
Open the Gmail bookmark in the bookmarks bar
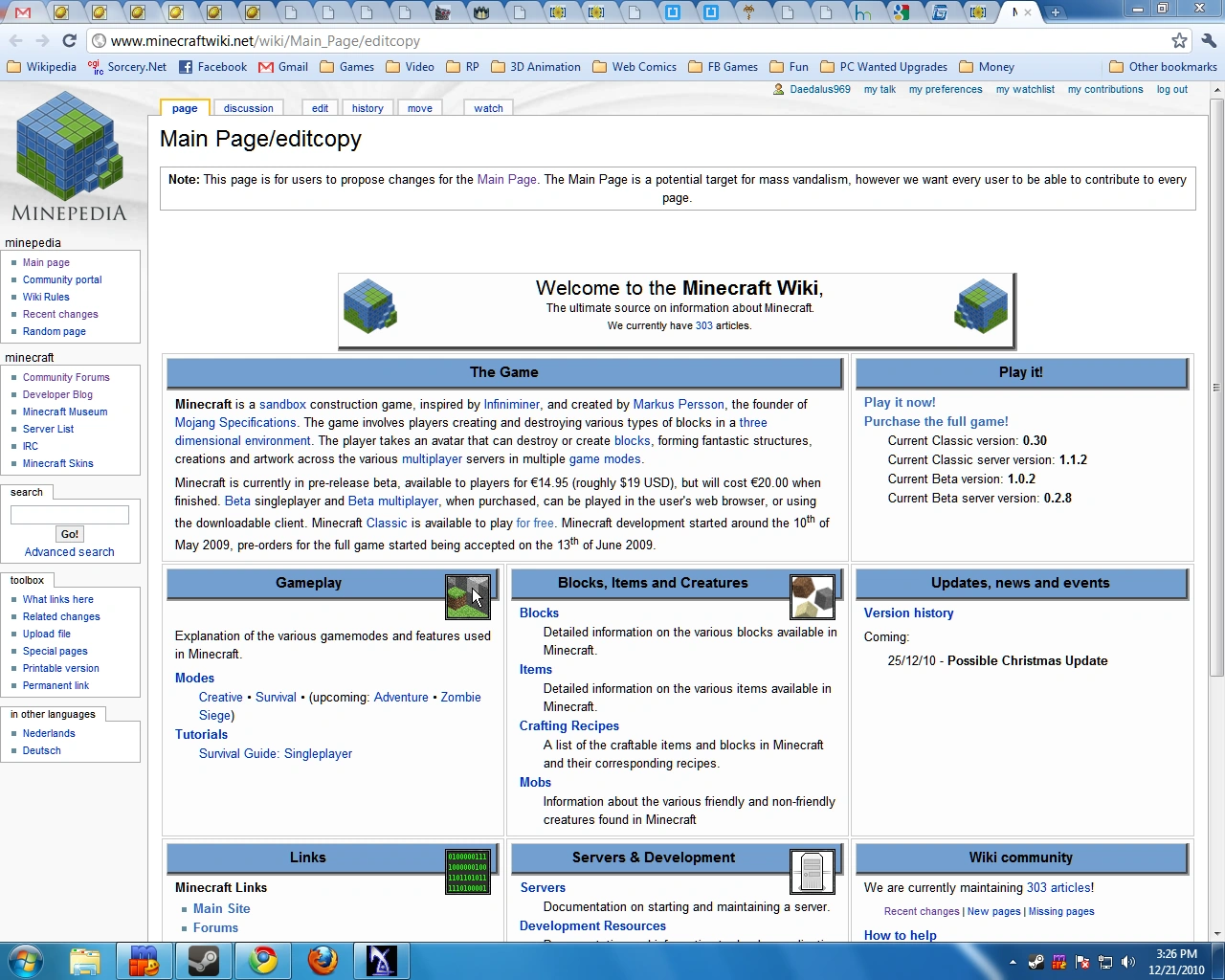pos(283,67)
